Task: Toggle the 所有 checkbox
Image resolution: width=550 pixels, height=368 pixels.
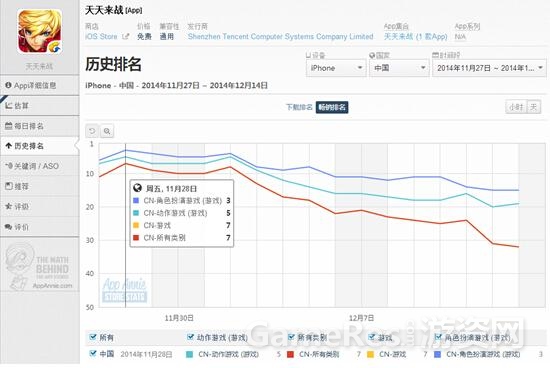Action: 93,337
